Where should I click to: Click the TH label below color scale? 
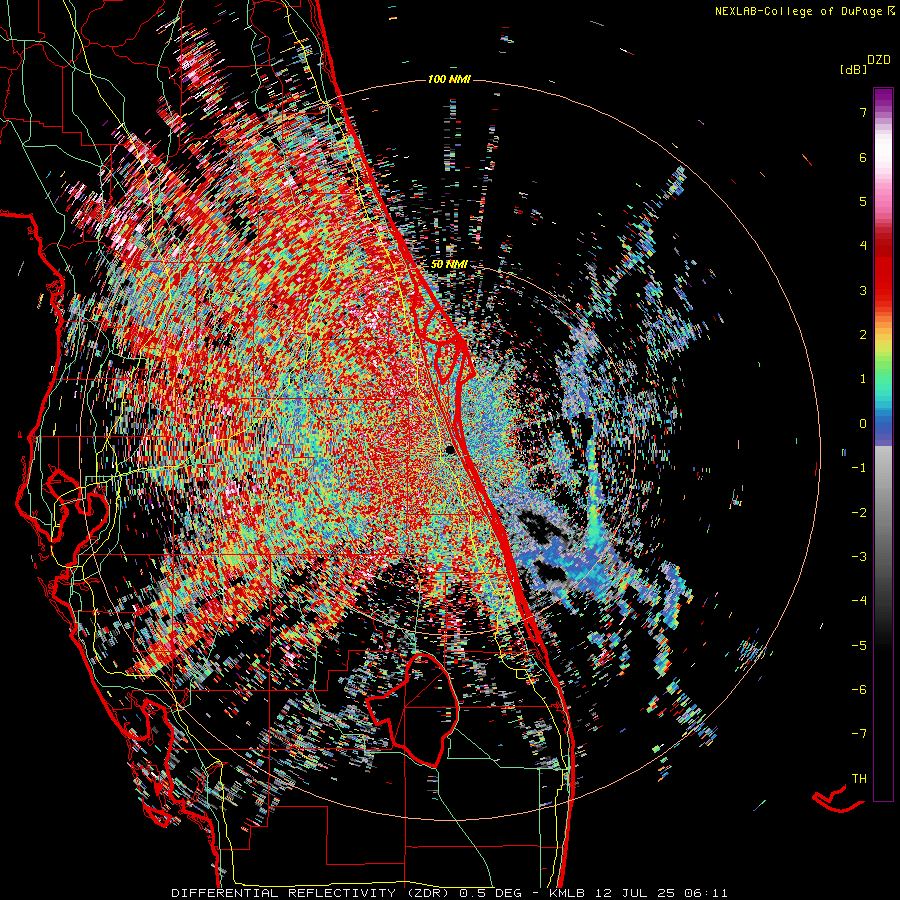point(859,778)
